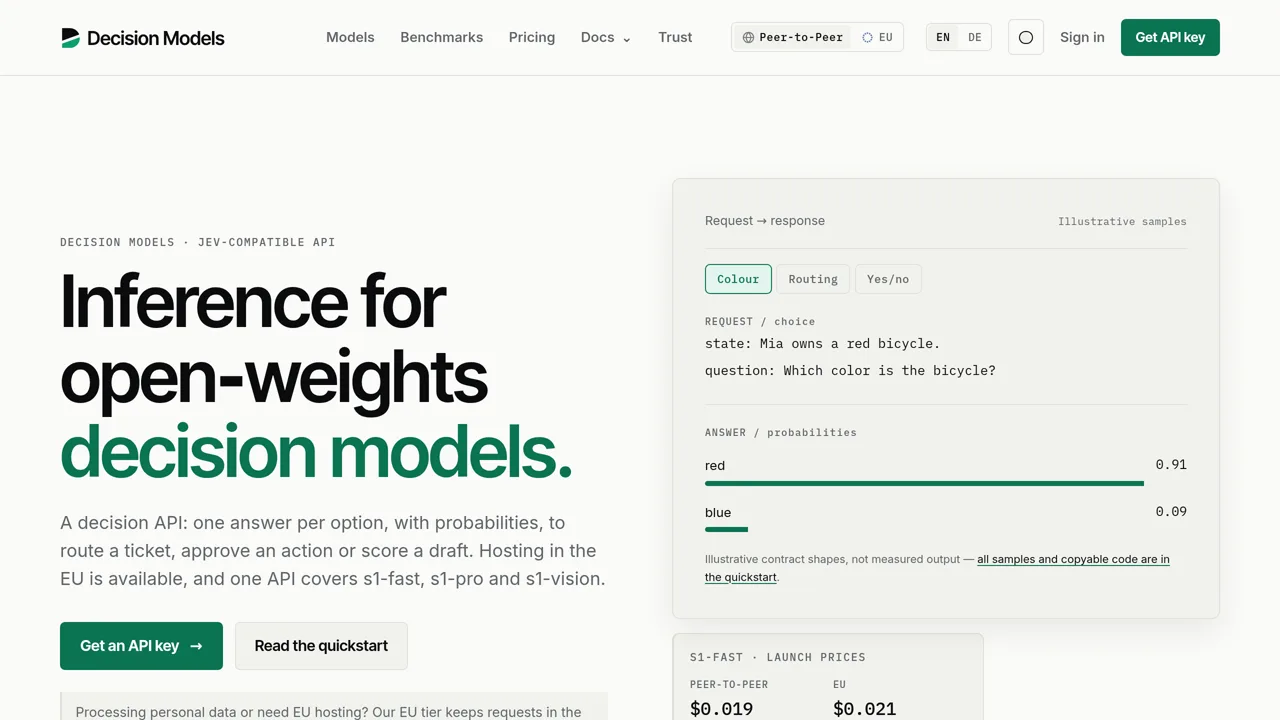Screen dimensions: 1280x720
Task: Expand the Docs dropdown menu
Action: tap(606, 37)
